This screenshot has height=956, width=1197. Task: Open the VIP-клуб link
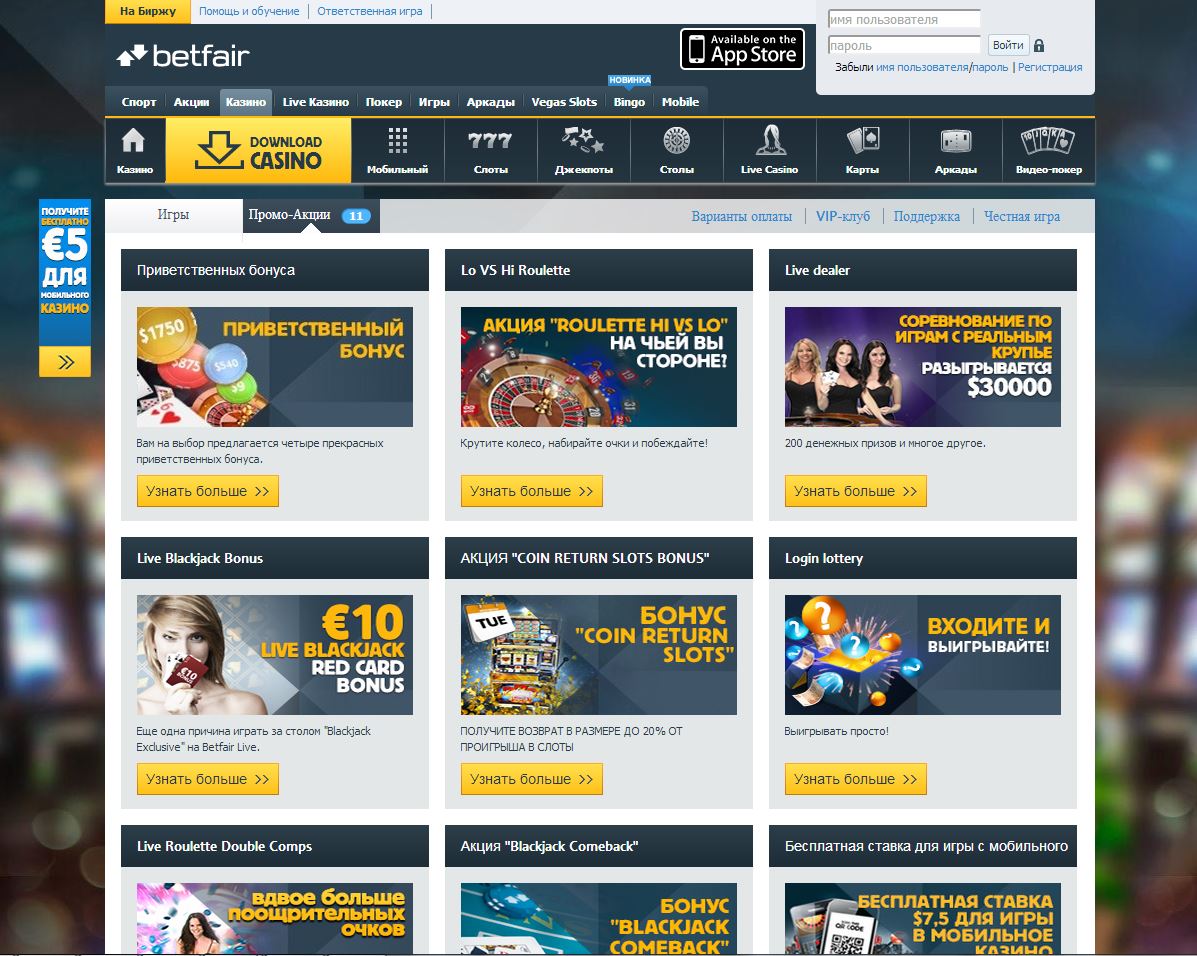click(843, 217)
